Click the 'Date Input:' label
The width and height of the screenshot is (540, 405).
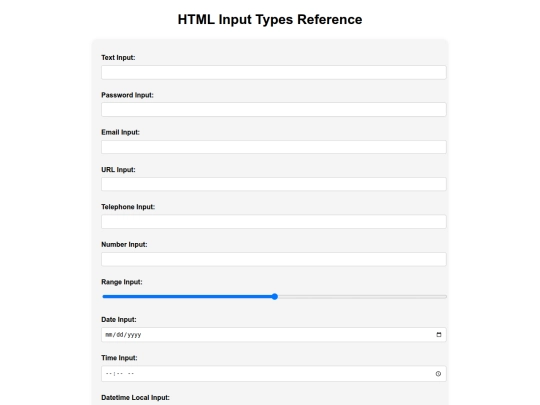[x=119, y=320]
